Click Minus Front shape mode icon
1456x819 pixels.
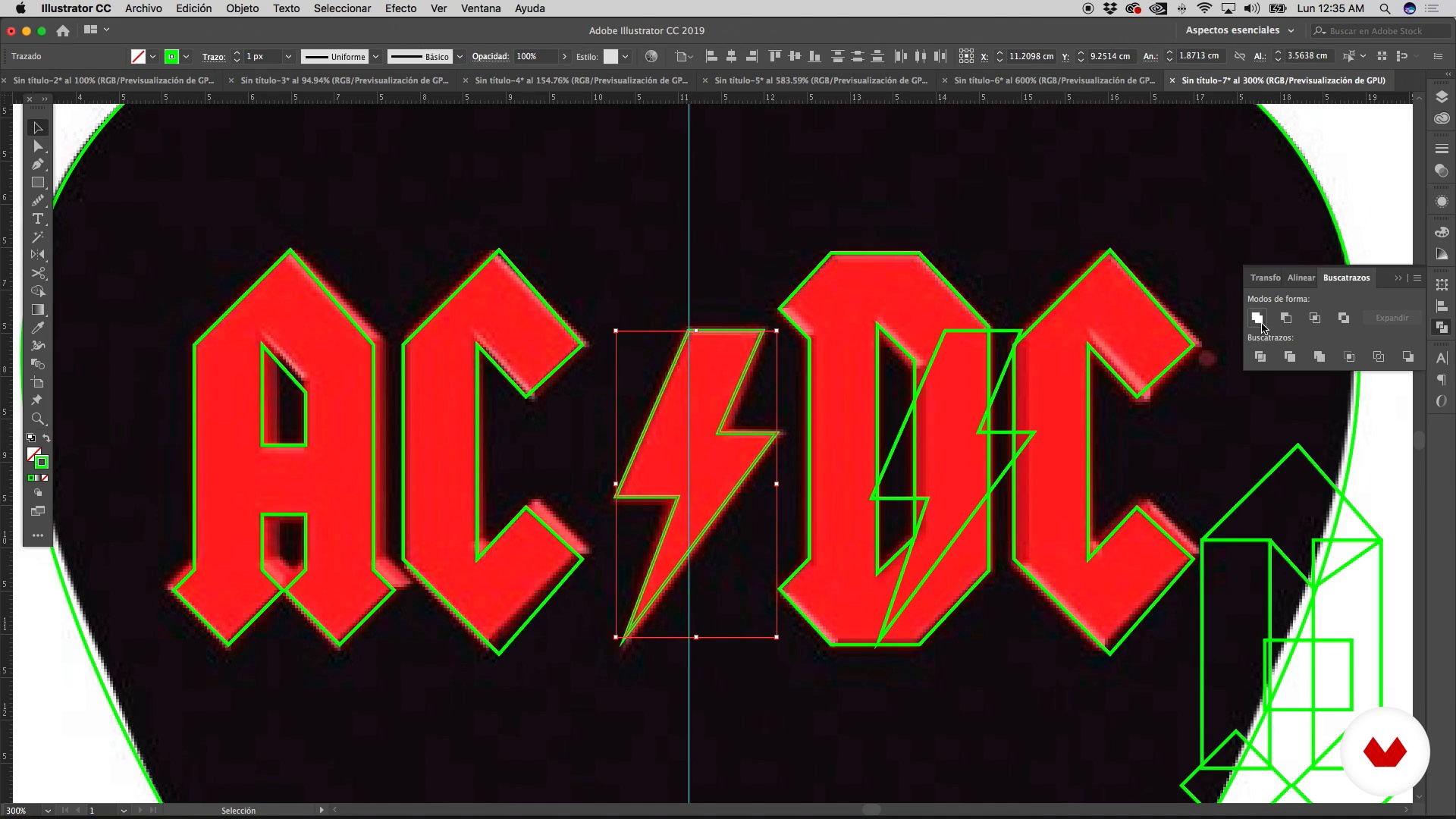click(1286, 318)
